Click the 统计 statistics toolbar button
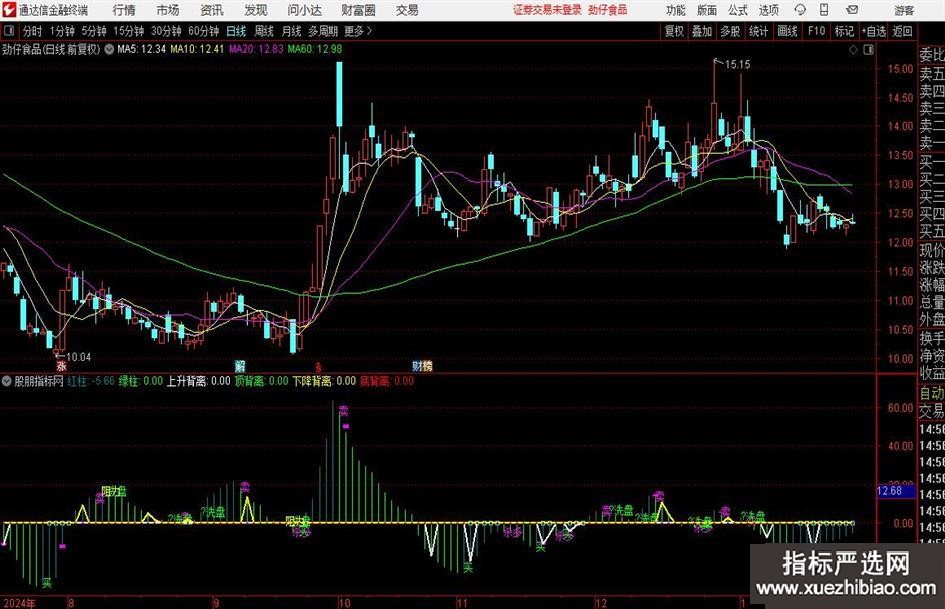The image size is (945, 609). [x=758, y=31]
